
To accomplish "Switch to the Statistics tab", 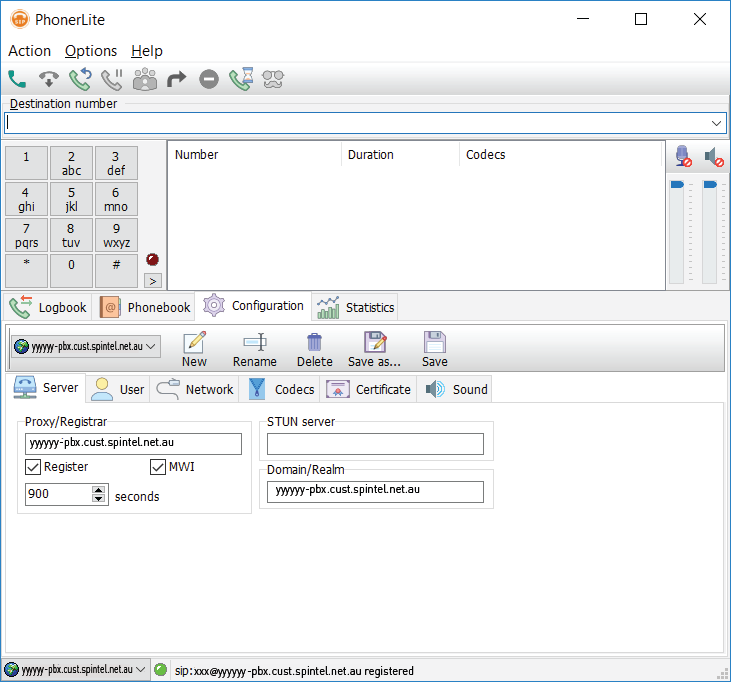I will point(355,307).
